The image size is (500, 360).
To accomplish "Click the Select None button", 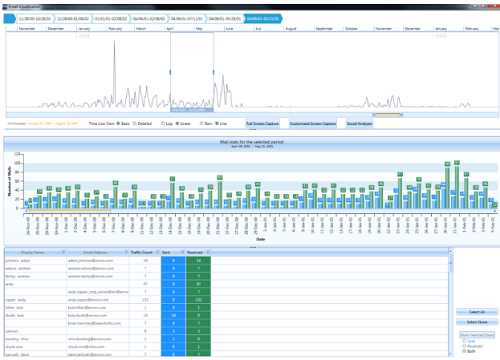I will [477, 322].
